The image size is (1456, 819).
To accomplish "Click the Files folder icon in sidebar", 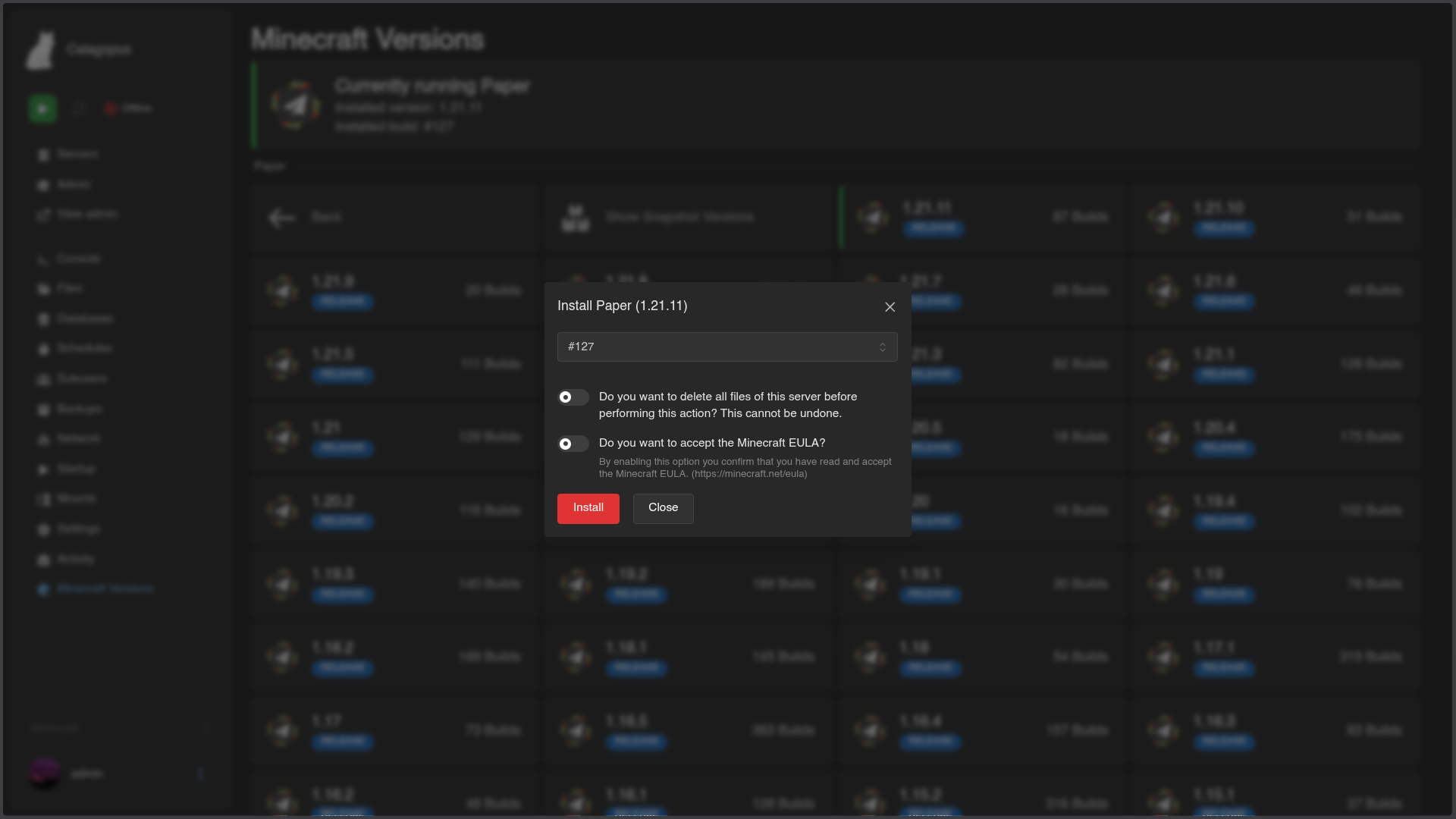I will coord(43,289).
